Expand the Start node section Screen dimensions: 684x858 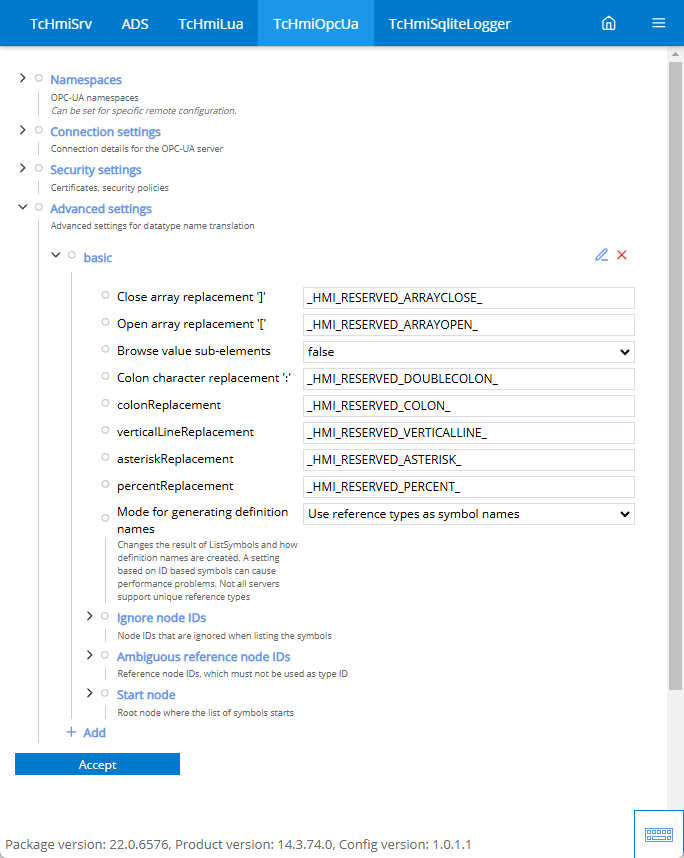(x=90, y=693)
